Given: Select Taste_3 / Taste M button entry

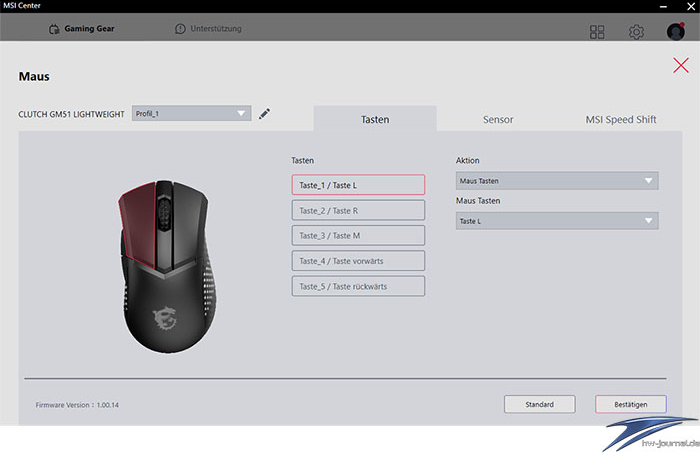Looking at the screenshot, I should (358, 236).
